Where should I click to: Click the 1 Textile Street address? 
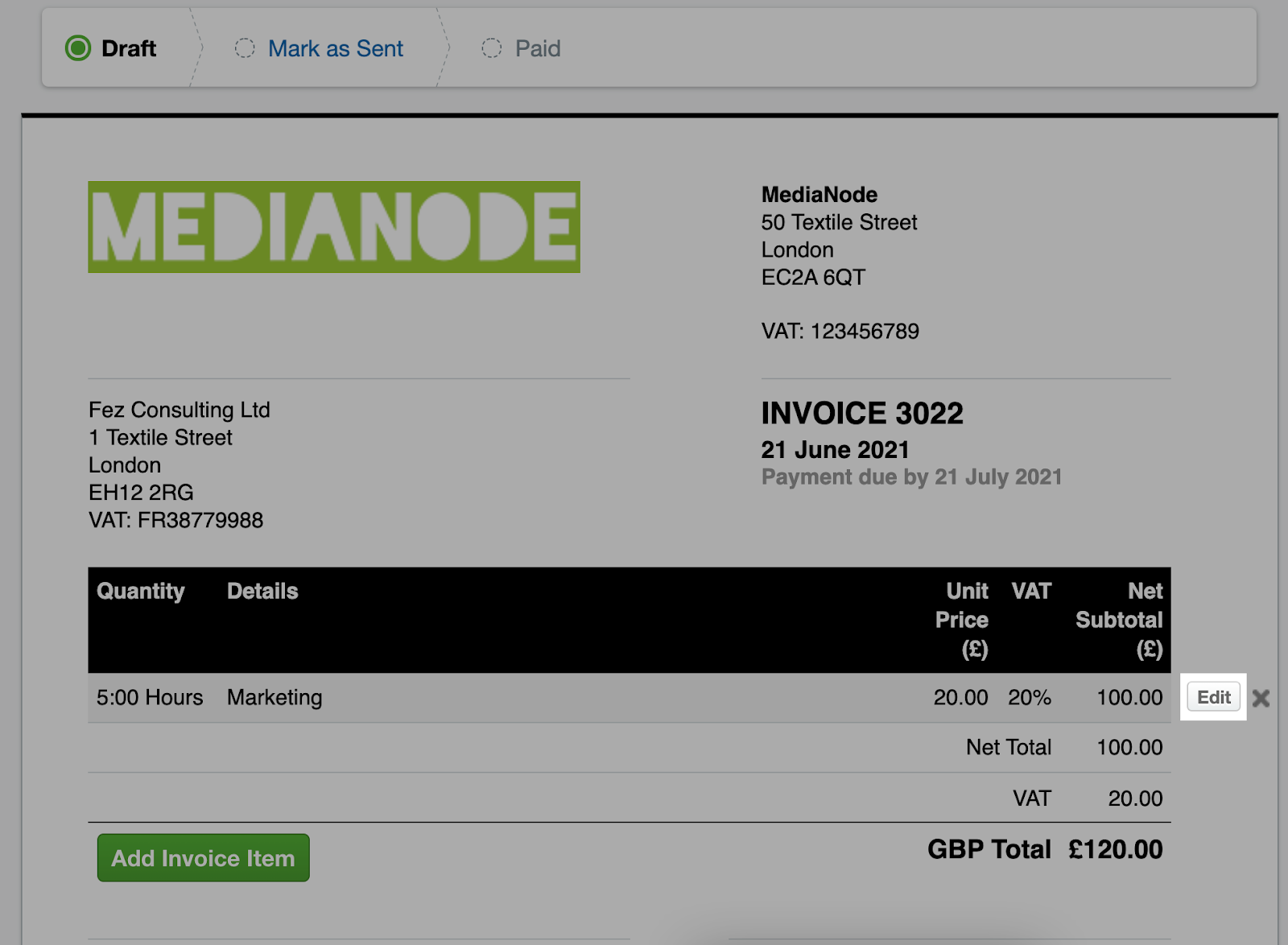coord(160,437)
